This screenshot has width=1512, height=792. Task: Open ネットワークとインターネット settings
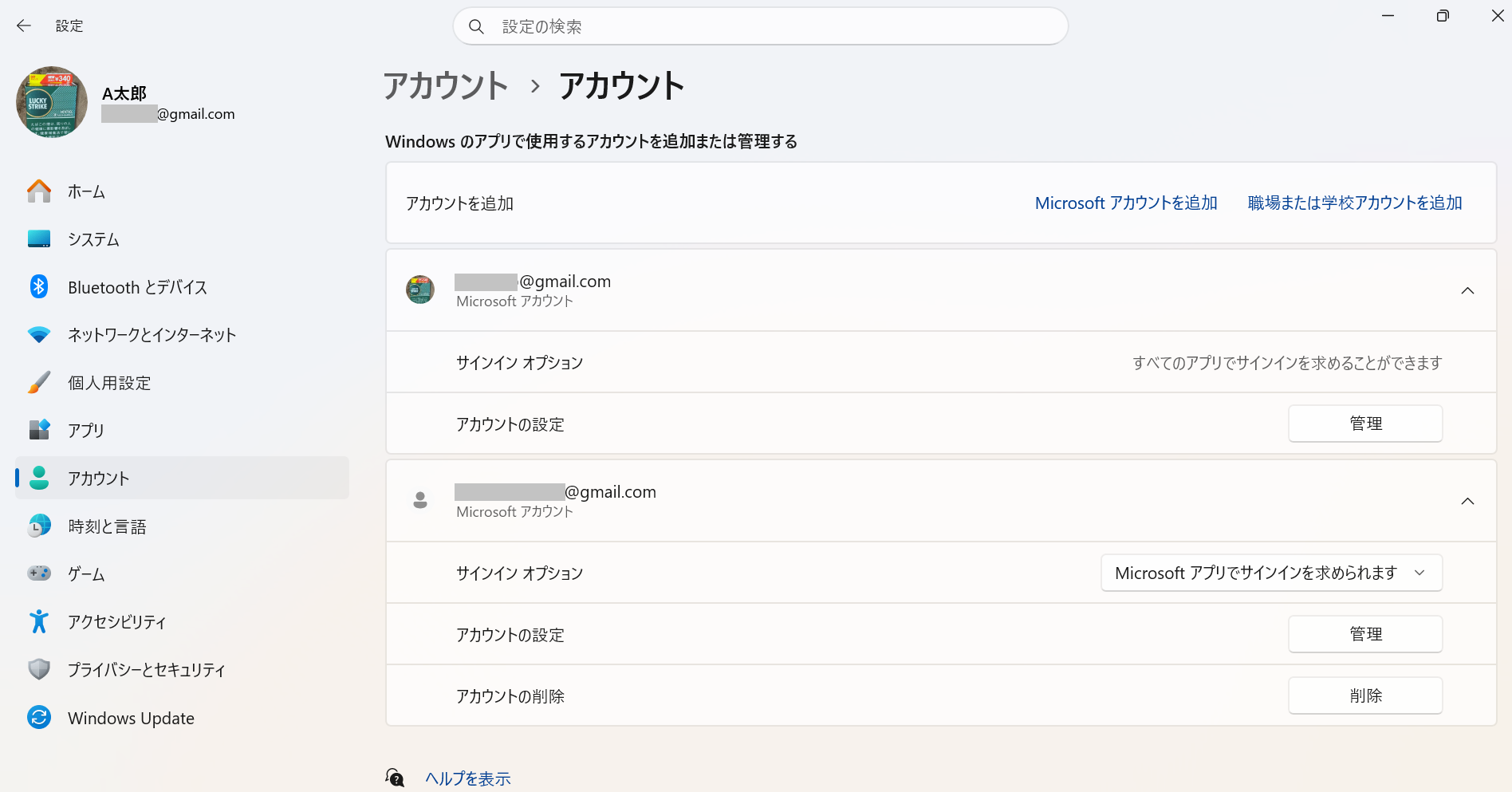pyautogui.click(x=182, y=335)
